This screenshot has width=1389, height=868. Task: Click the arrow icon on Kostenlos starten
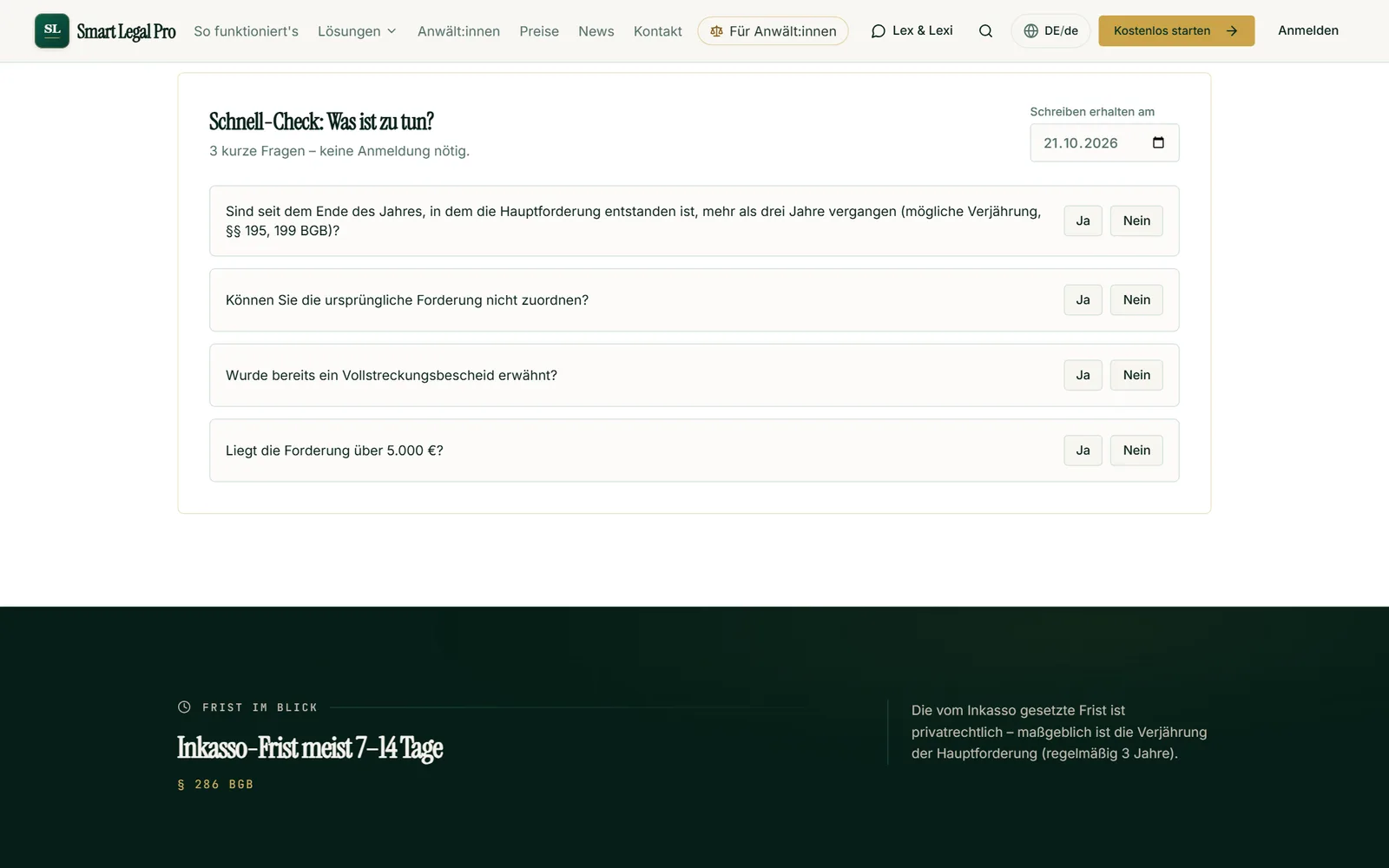click(1232, 30)
